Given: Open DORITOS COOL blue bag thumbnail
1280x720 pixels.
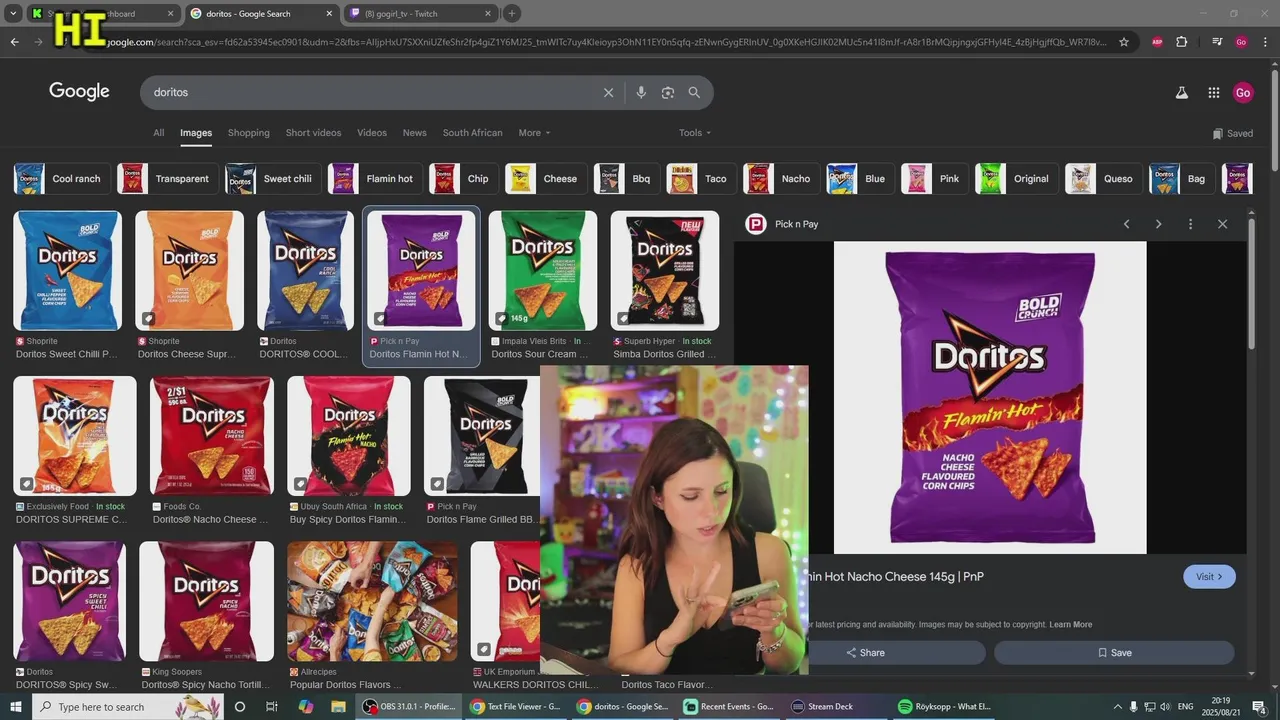Looking at the screenshot, I should tap(305, 270).
